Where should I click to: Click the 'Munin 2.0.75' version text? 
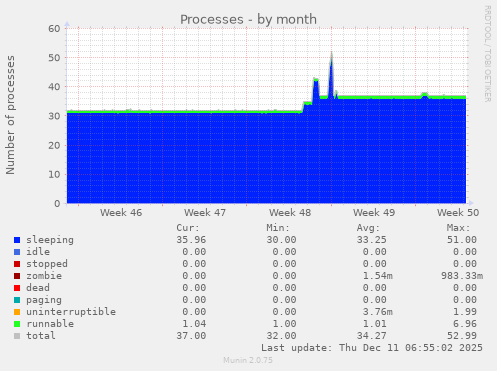[248, 360]
